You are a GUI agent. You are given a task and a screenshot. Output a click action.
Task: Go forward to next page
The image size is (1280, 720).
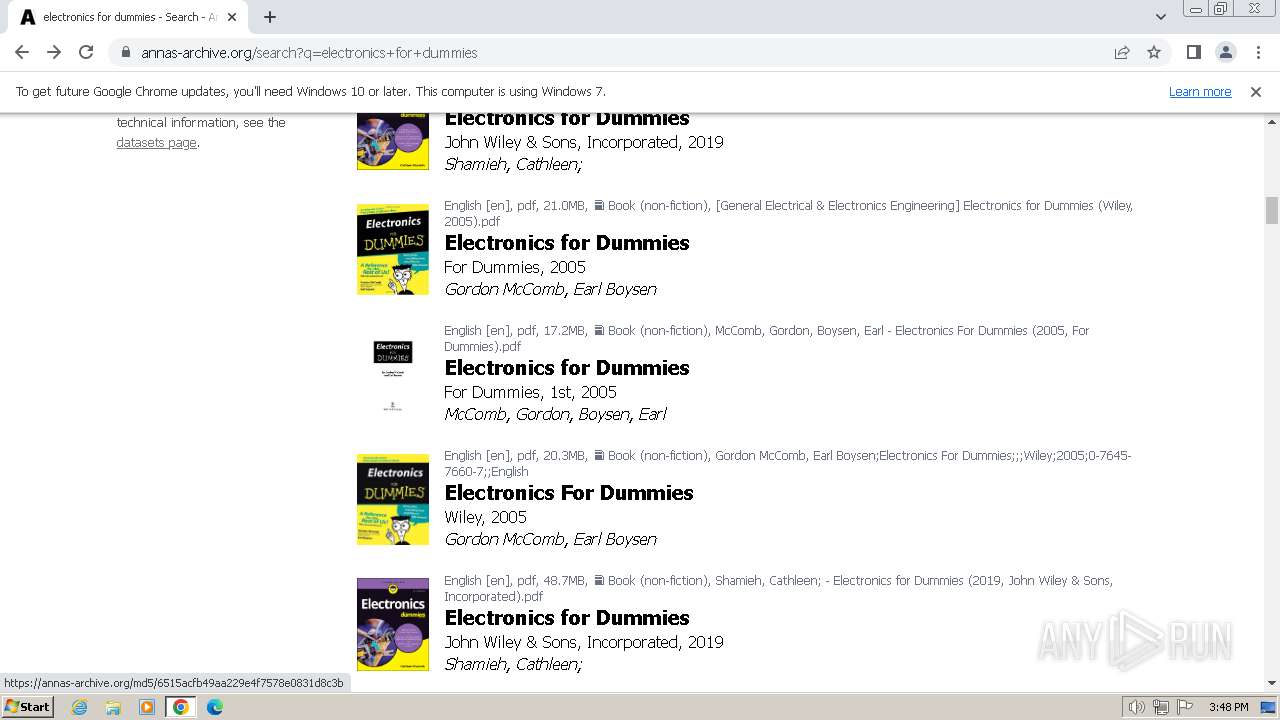pos(54,52)
